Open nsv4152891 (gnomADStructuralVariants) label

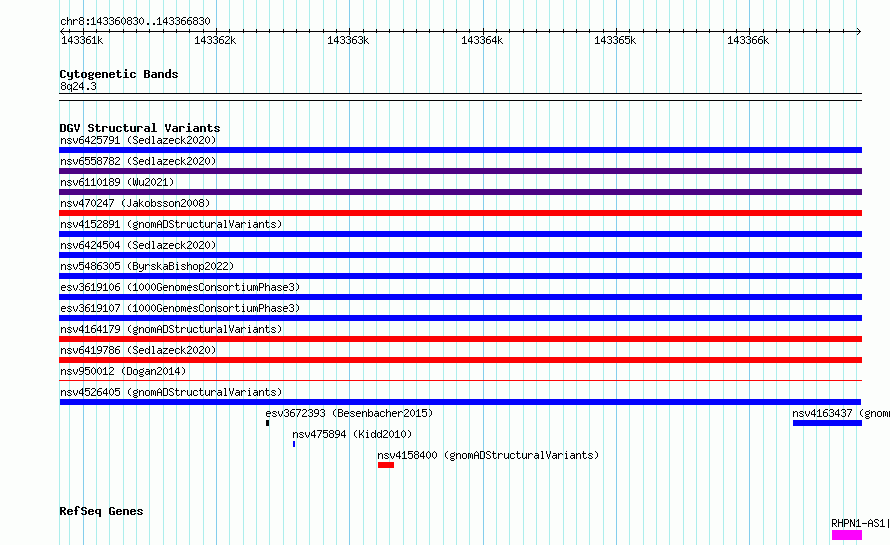pos(171,224)
